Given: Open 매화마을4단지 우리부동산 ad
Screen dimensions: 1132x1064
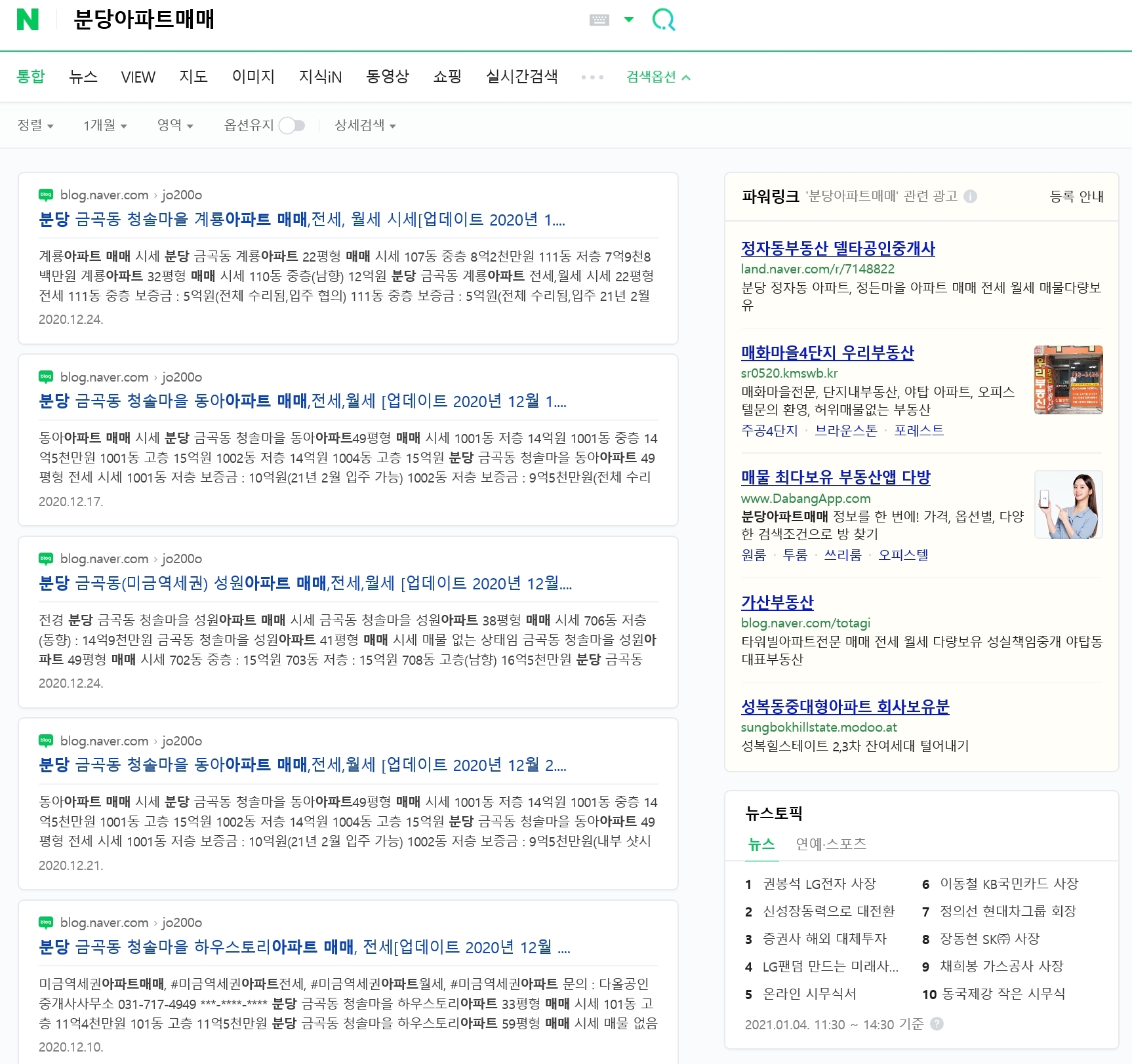Looking at the screenshot, I should [827, 353].
